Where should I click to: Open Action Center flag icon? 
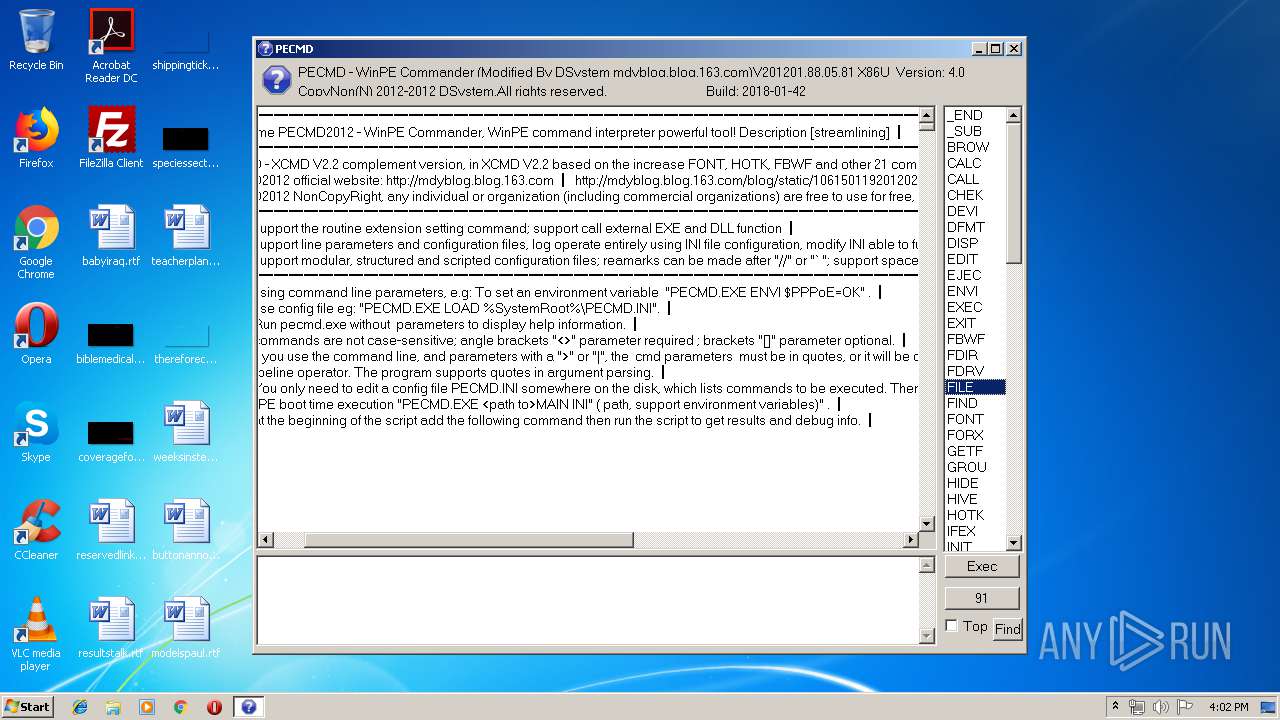click(x=1184, y=707)
